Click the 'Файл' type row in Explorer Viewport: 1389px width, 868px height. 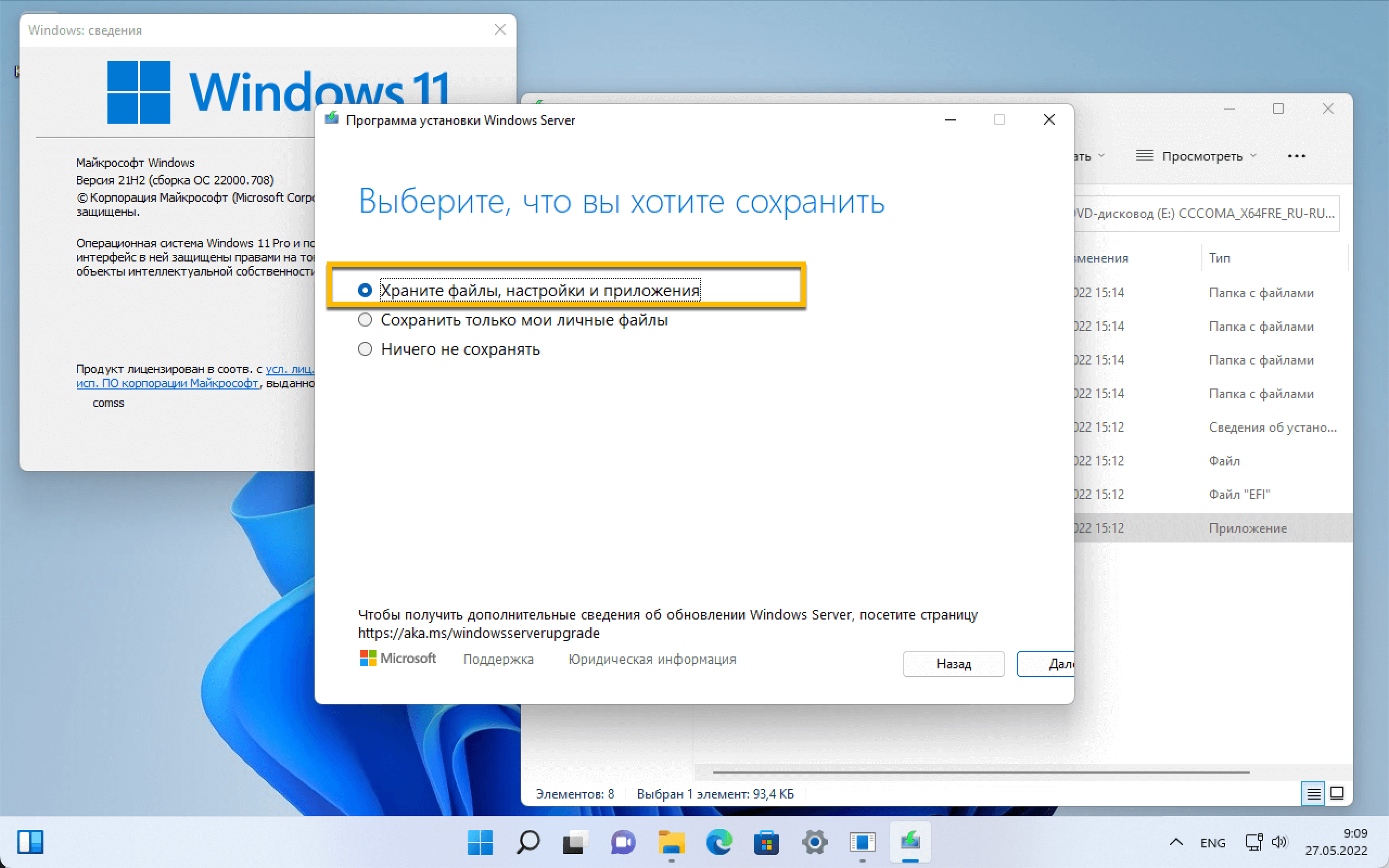click(x=1212, y=461)
